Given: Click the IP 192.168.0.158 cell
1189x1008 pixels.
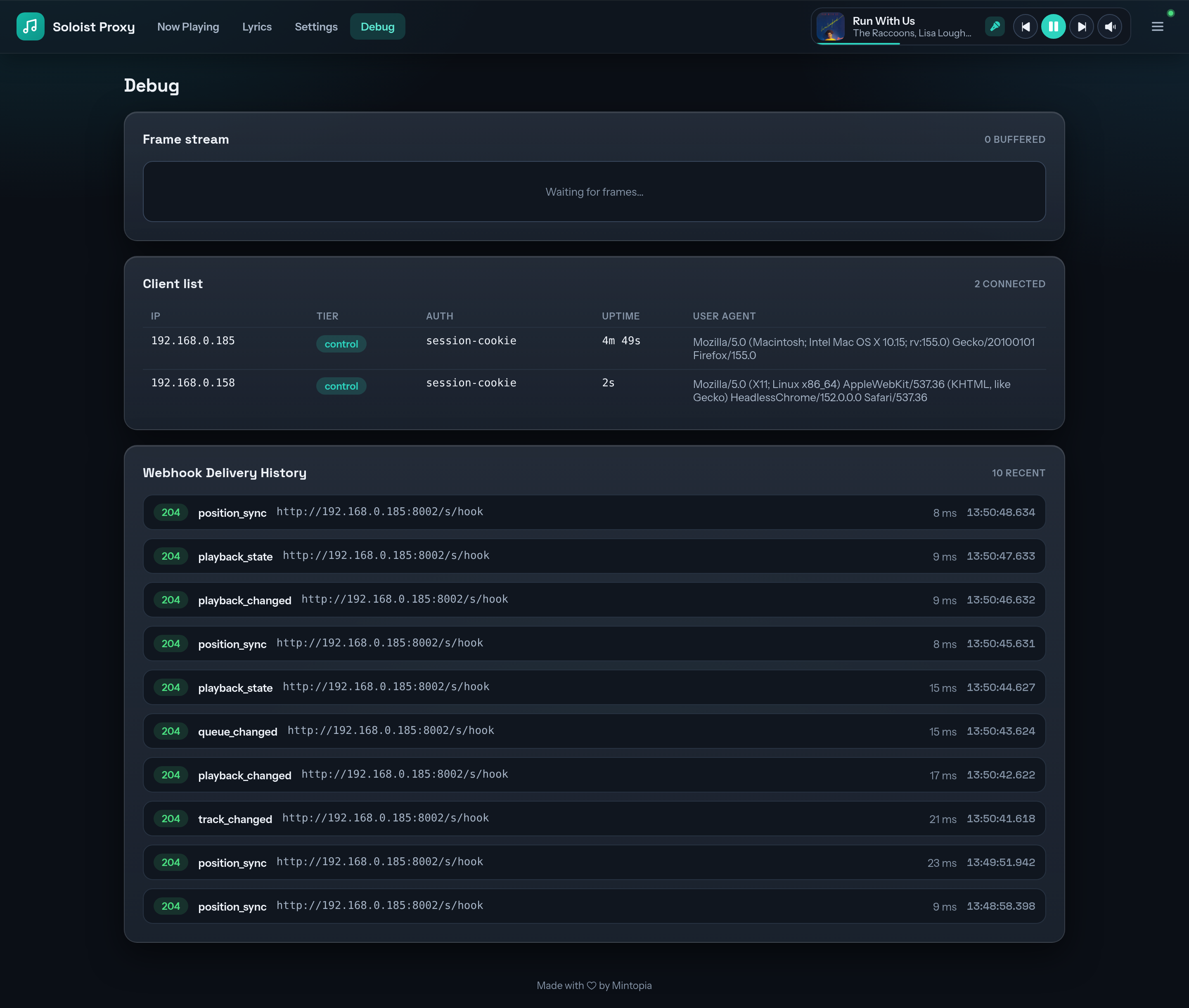Looking at the screenshot, I should pos(193,383).
